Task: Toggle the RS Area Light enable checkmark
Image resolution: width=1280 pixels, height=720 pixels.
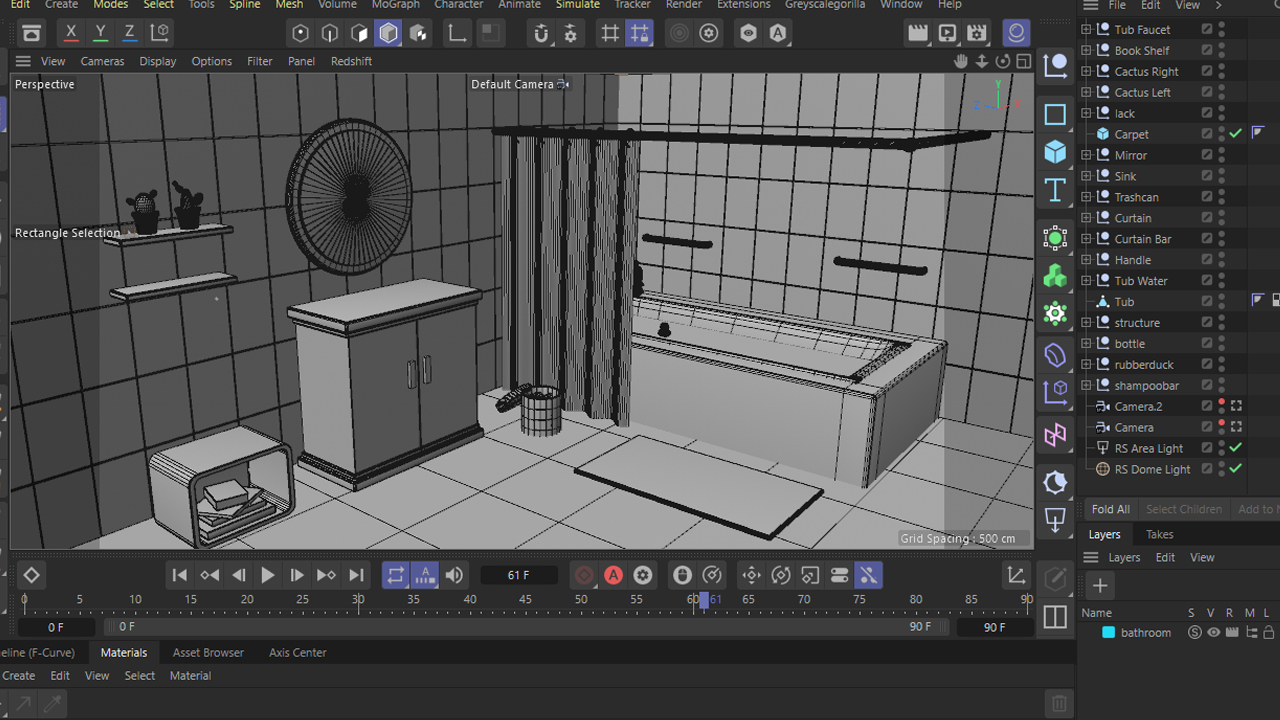Action: tap(1236, 448)
